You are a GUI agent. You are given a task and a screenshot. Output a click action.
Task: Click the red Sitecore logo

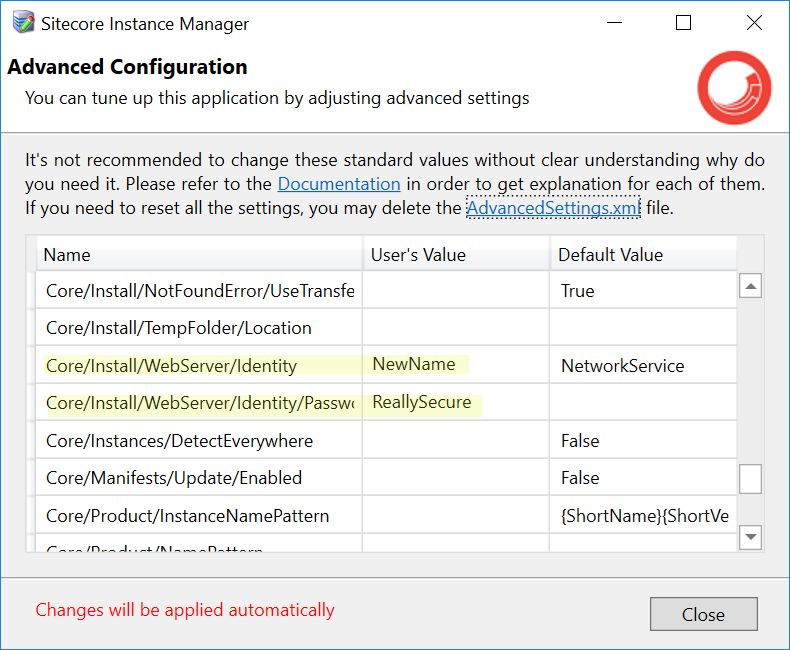pos(734,87)
